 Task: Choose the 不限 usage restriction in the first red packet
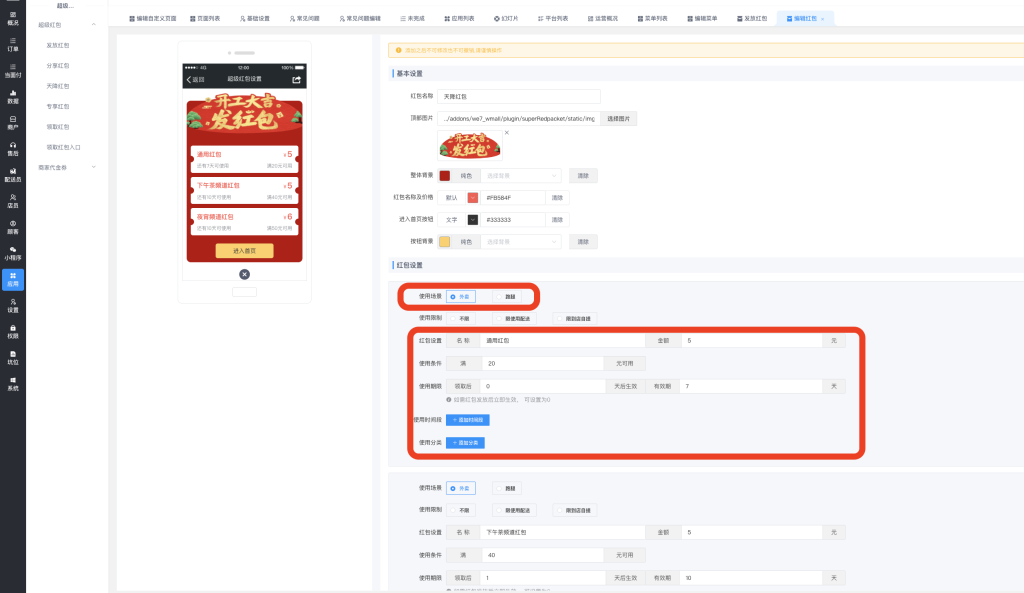(460, 318)
